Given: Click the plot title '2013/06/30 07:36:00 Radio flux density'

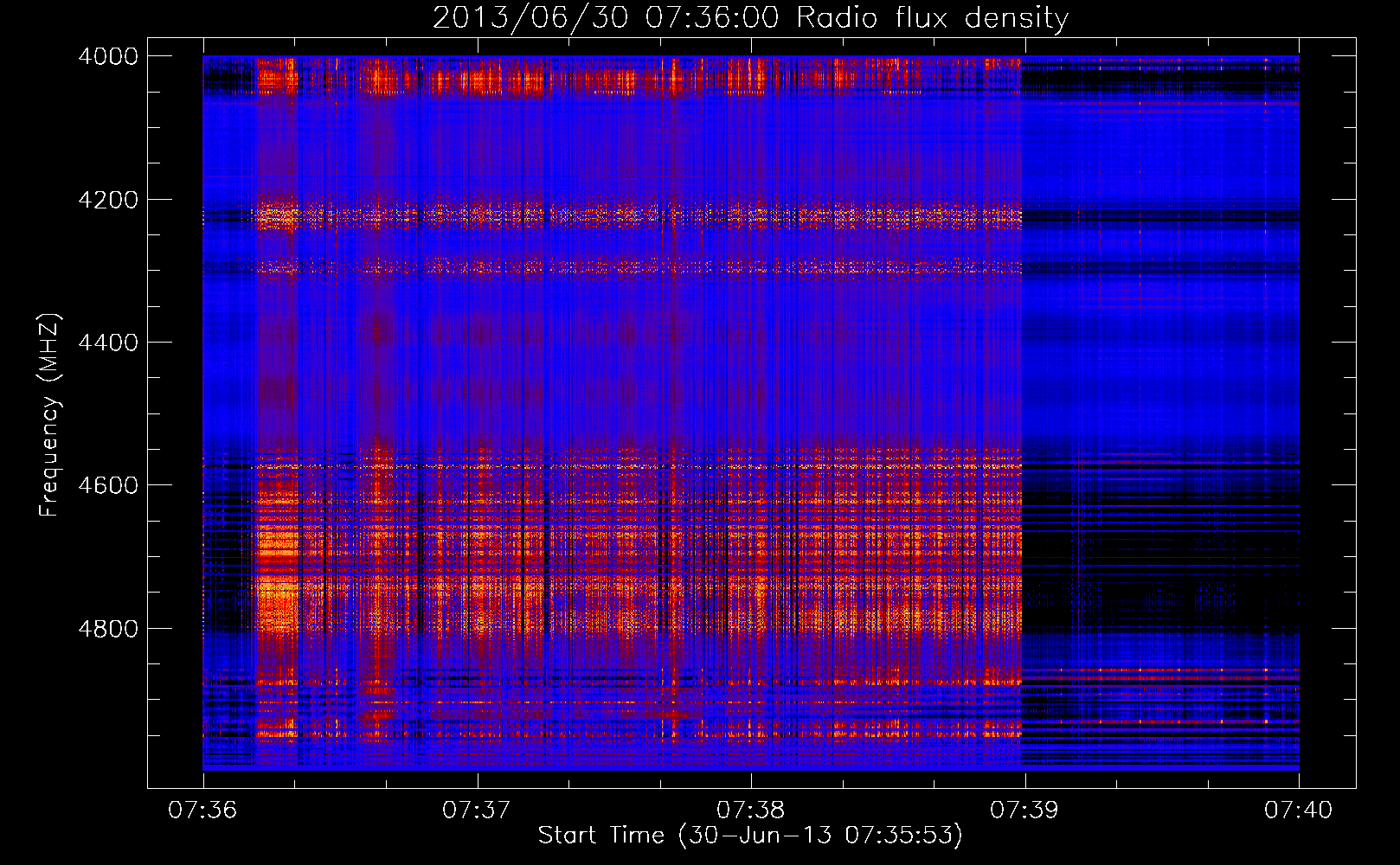Looking at the screenshot, I should pyautogui.click(x=750, y=18).
